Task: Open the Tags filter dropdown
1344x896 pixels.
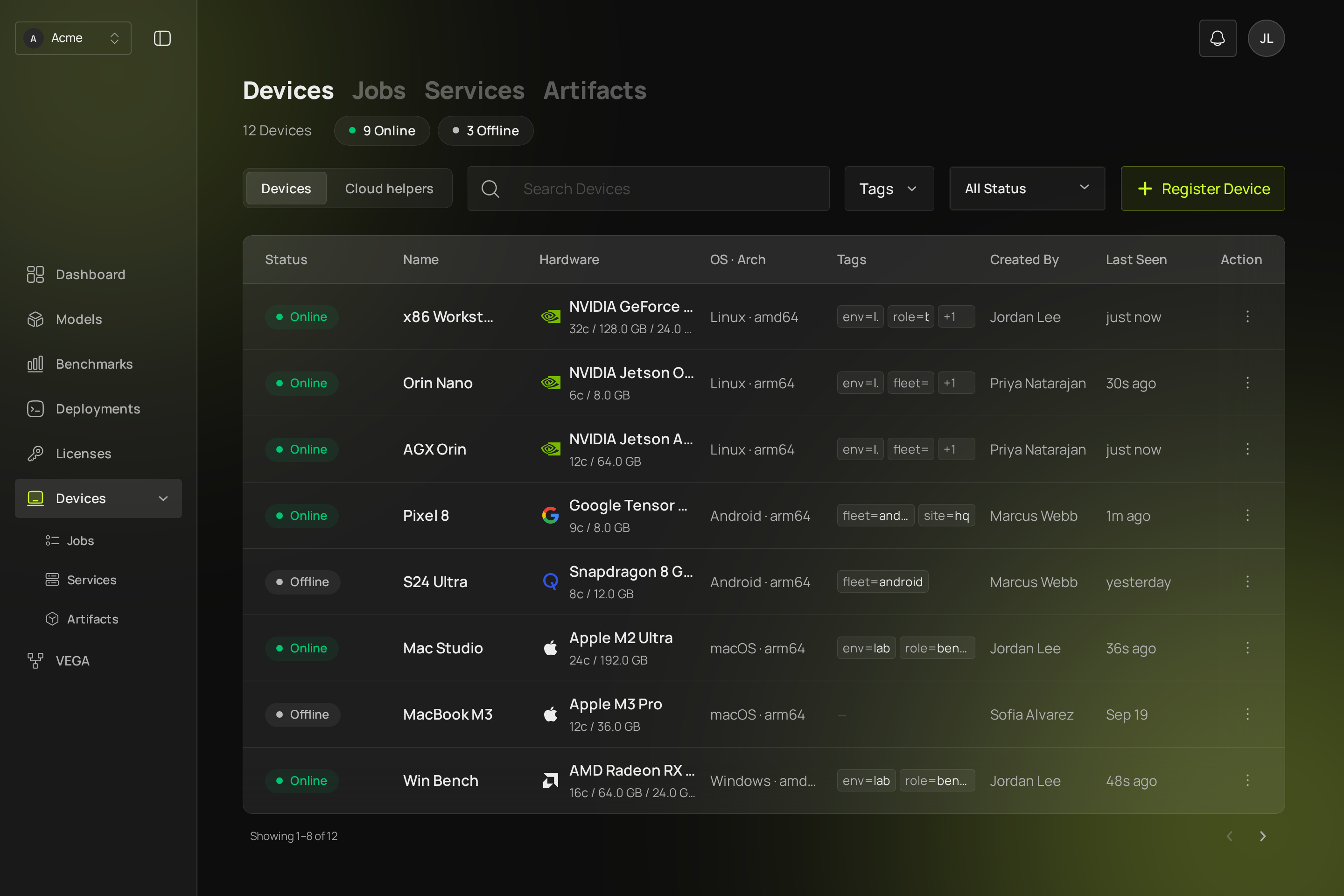Action: tap(889, 189)
